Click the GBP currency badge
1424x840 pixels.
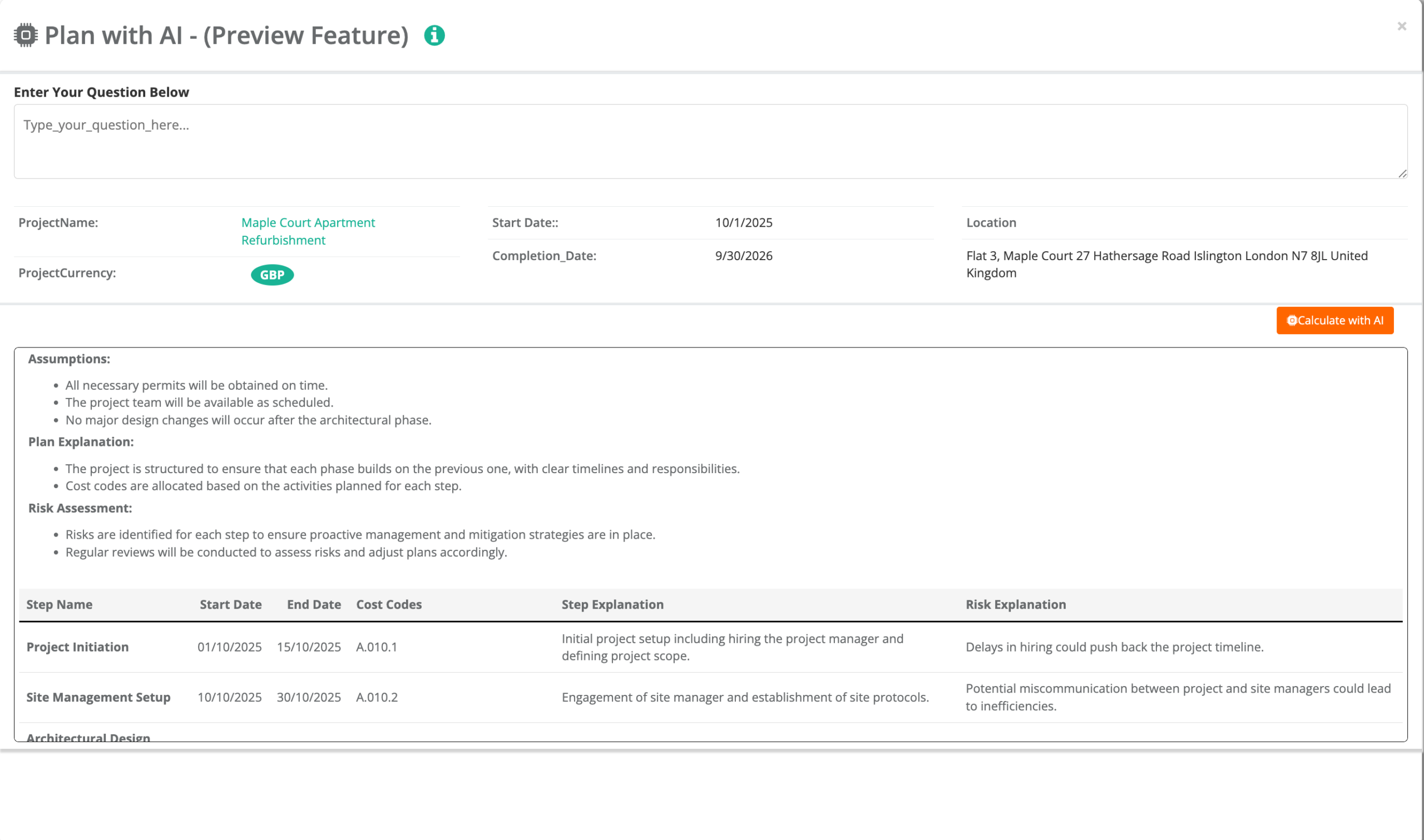tap(273, 275)
